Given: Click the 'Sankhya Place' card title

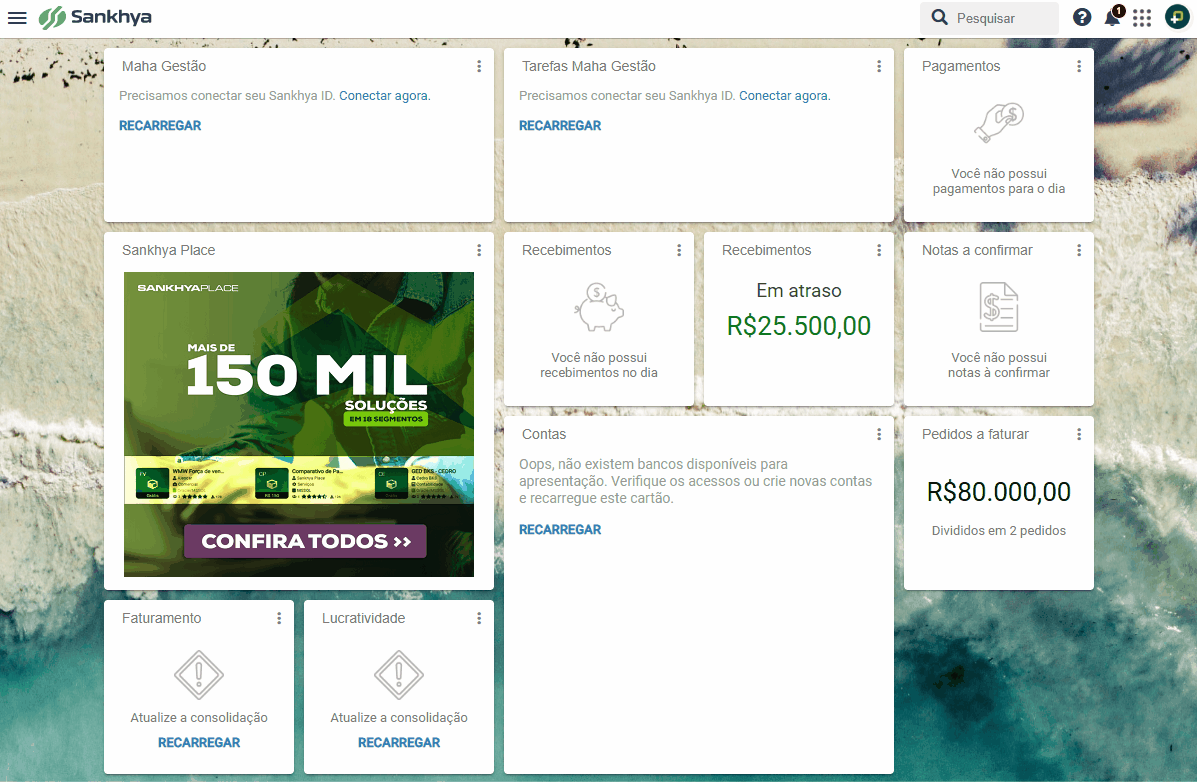Looking at the screenshot, I should click(x=168, y=250).
